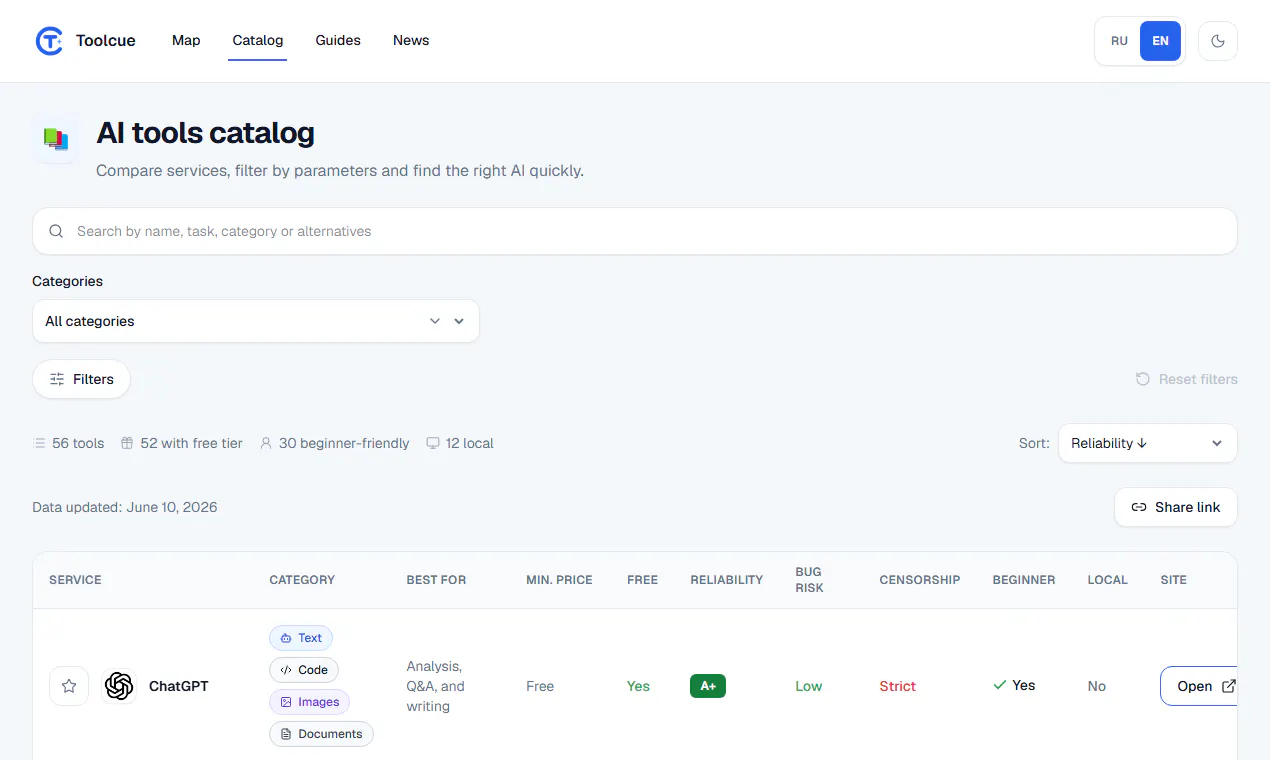Go to the Catalog tab
This screenshot has width=1270, height=760.
point(258,41)
